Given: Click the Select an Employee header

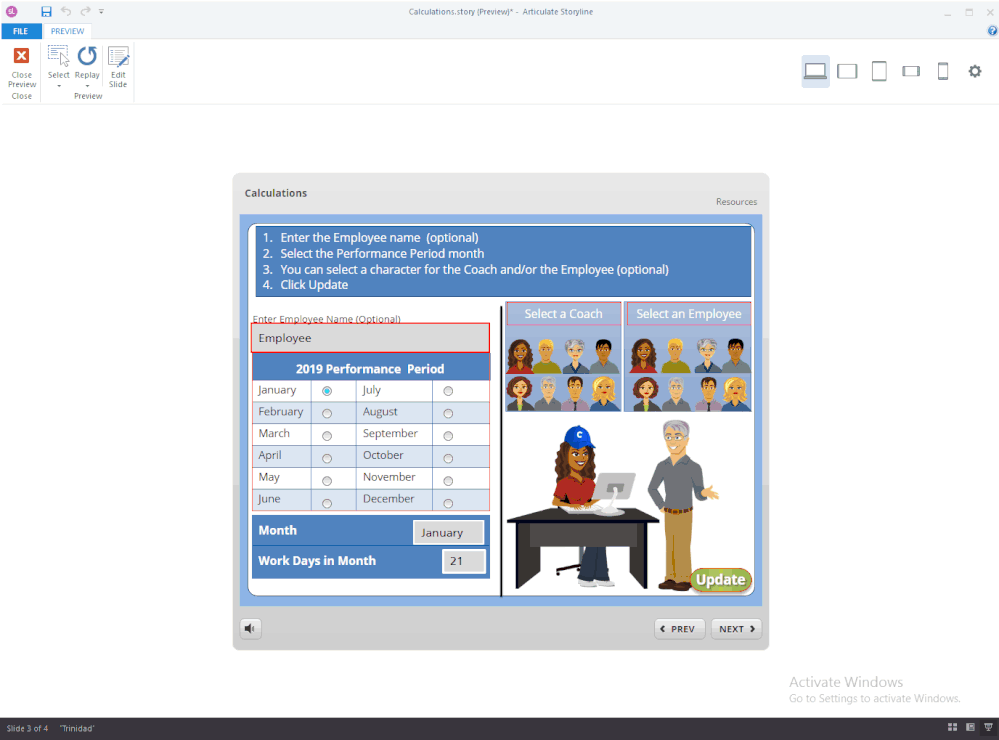Looking at the screenshot, I should coord(688,314).
